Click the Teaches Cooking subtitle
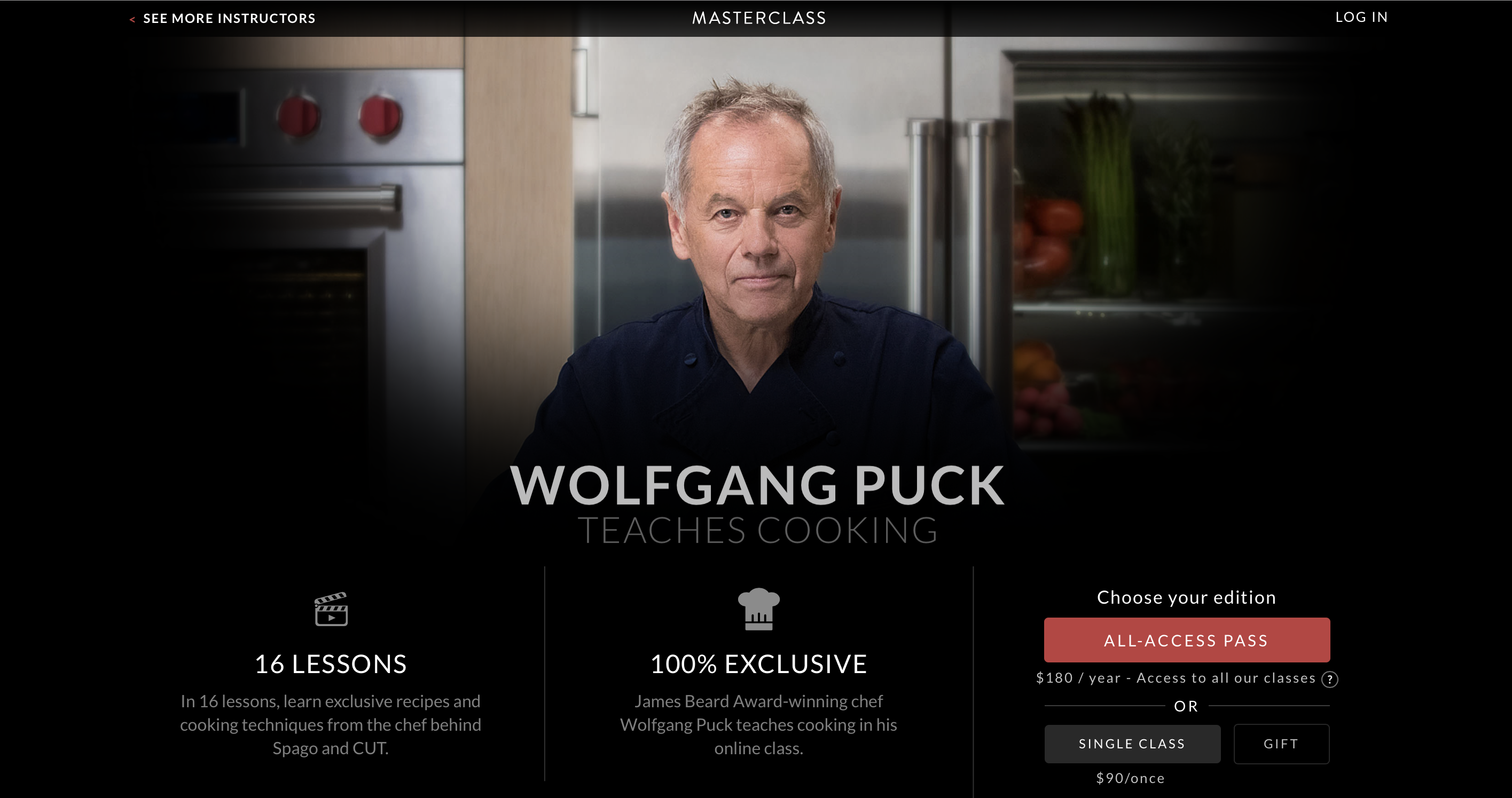The image size is (1512, 798). tap(757, 531)
